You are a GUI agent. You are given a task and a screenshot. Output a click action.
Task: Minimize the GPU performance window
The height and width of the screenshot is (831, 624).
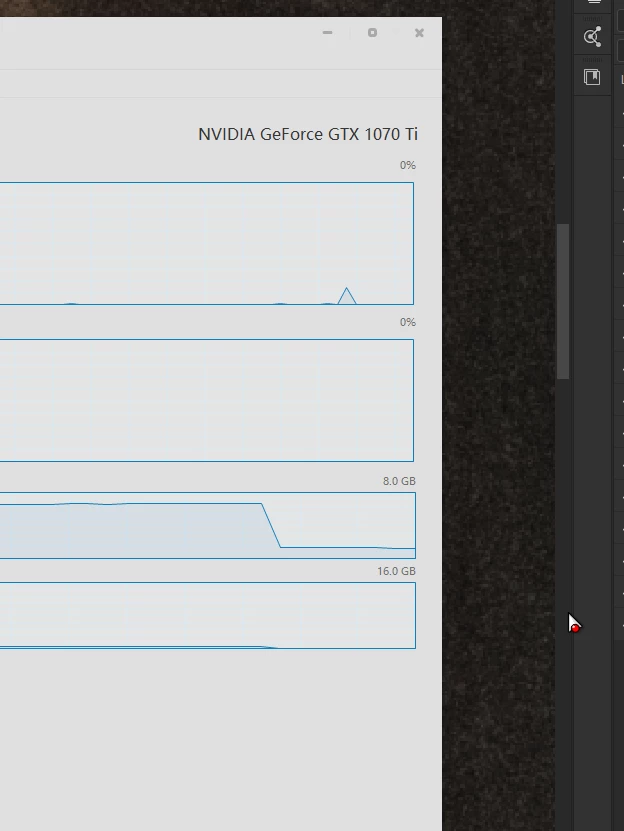click(327, 33)
